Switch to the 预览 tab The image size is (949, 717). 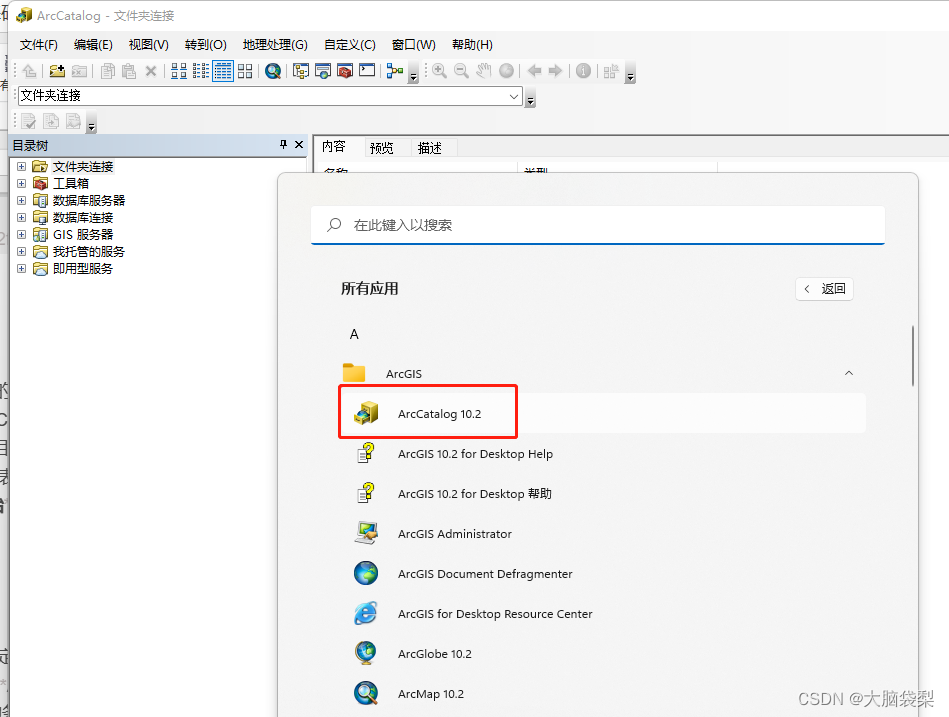(381, 148)
